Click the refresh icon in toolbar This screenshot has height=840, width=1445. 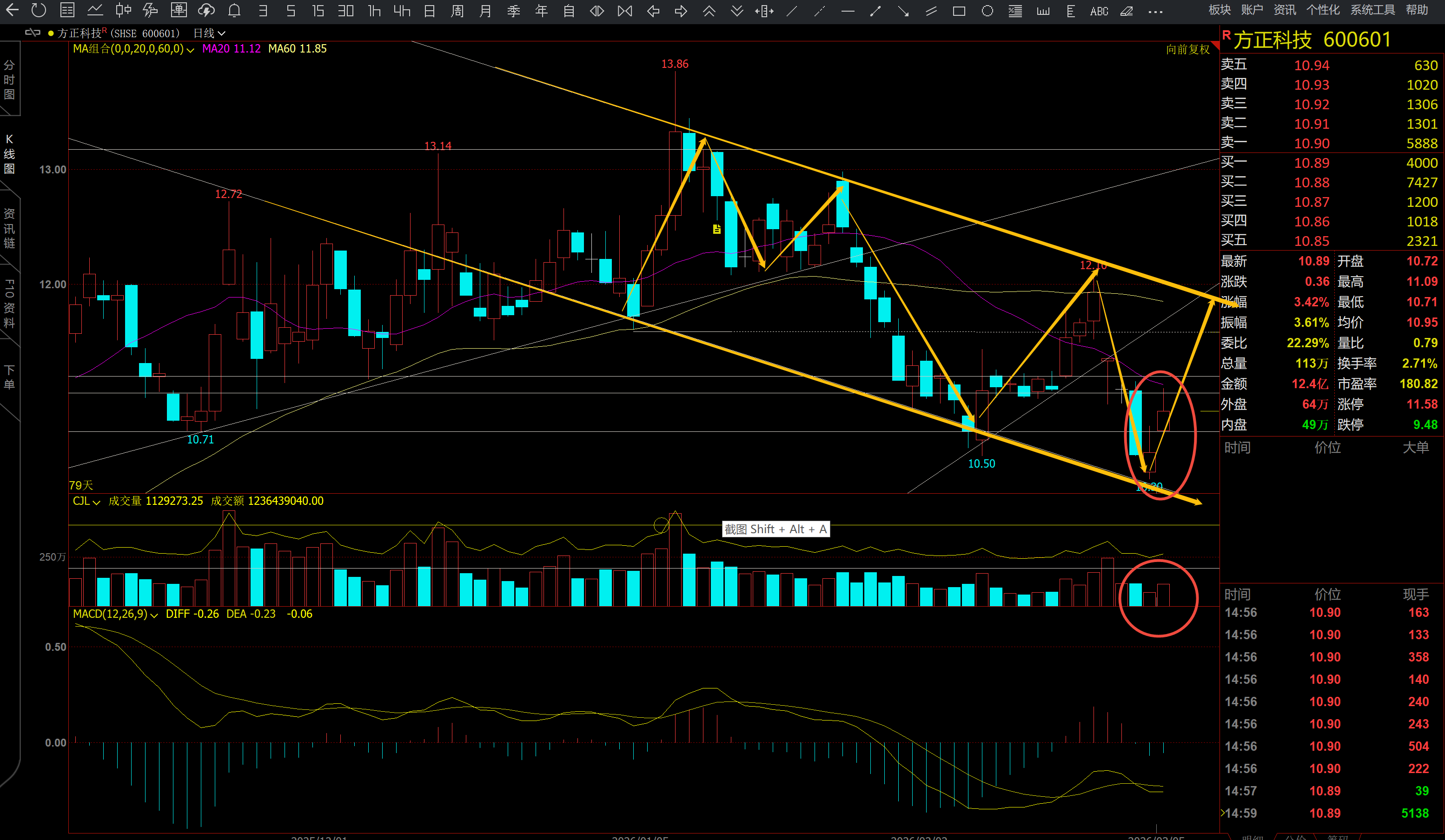[x=39, y=10]
